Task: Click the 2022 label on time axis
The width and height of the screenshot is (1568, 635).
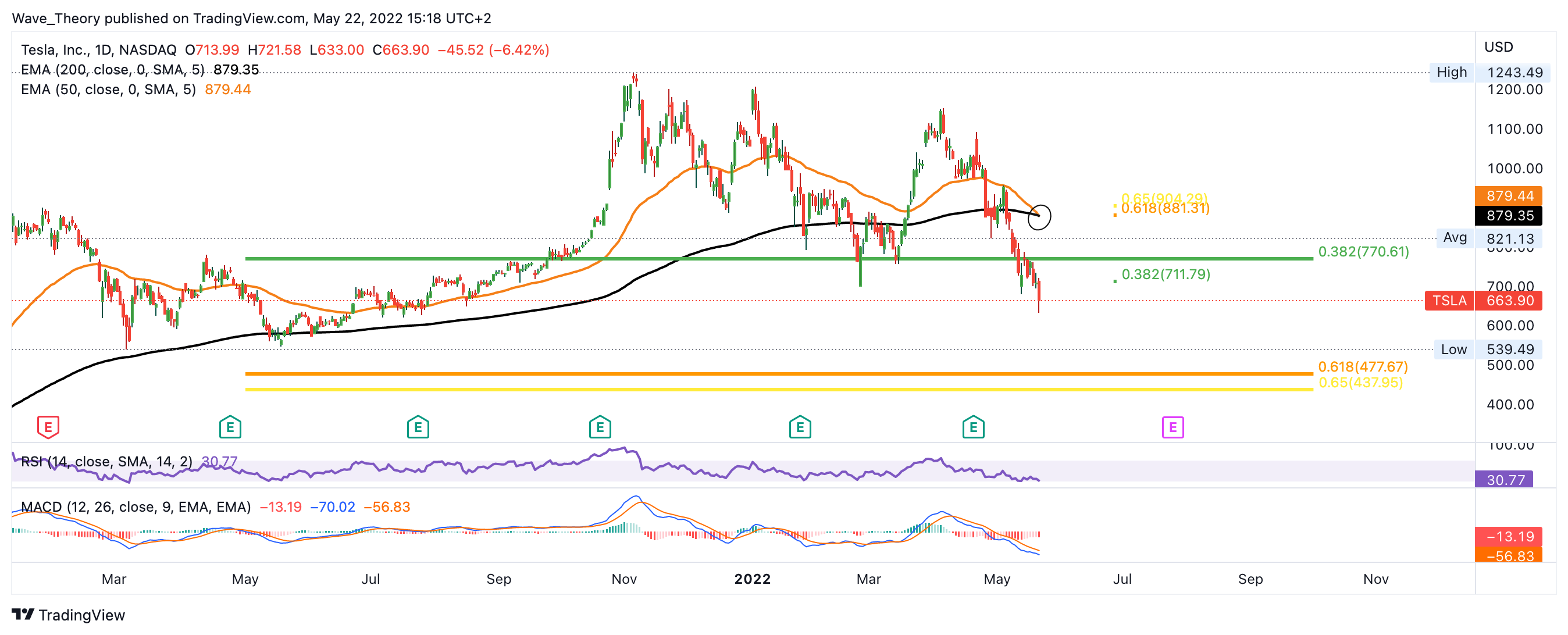Action: tap(753, 579)
